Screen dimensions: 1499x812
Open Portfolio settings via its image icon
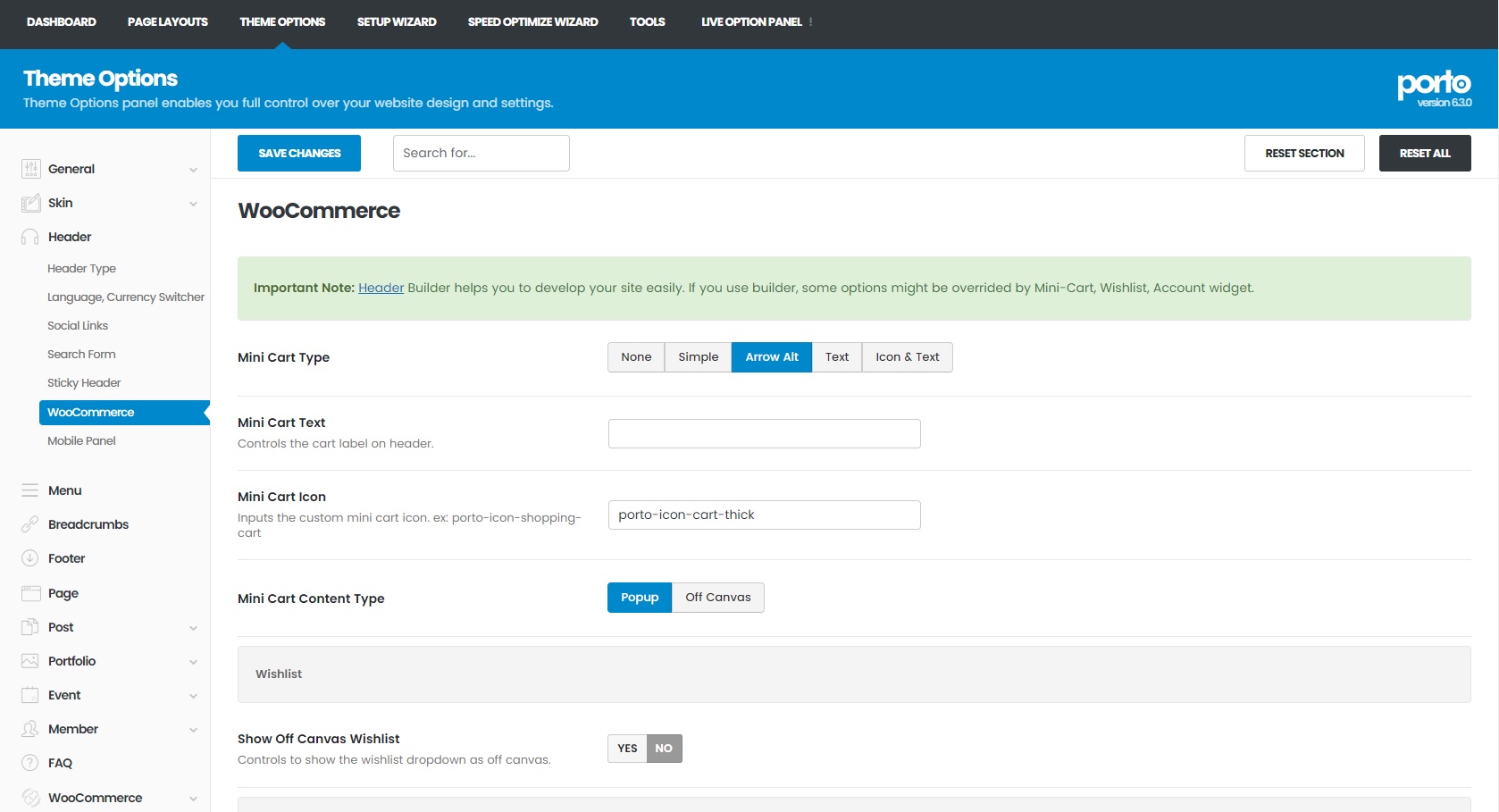[x=29, y=661]
